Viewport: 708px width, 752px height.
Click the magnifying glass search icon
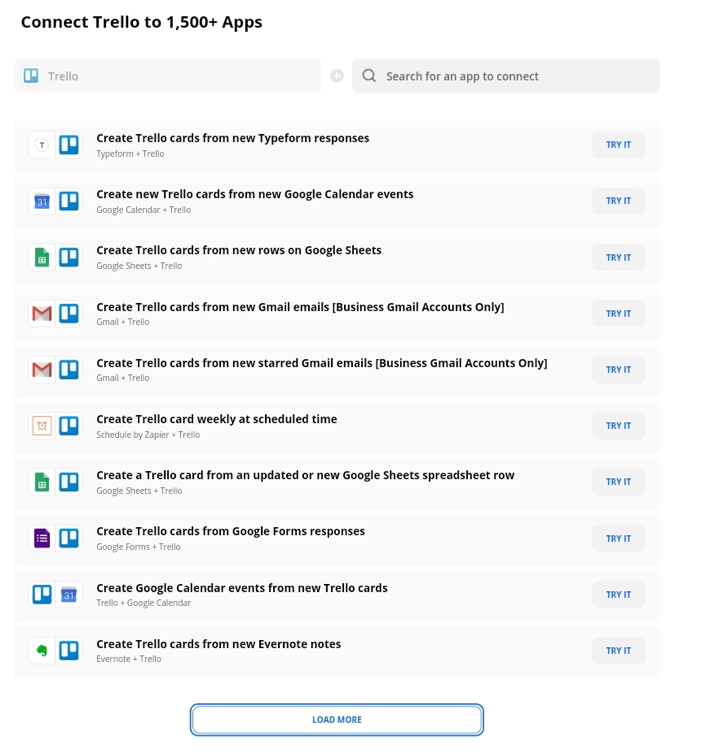pos(369,76)
